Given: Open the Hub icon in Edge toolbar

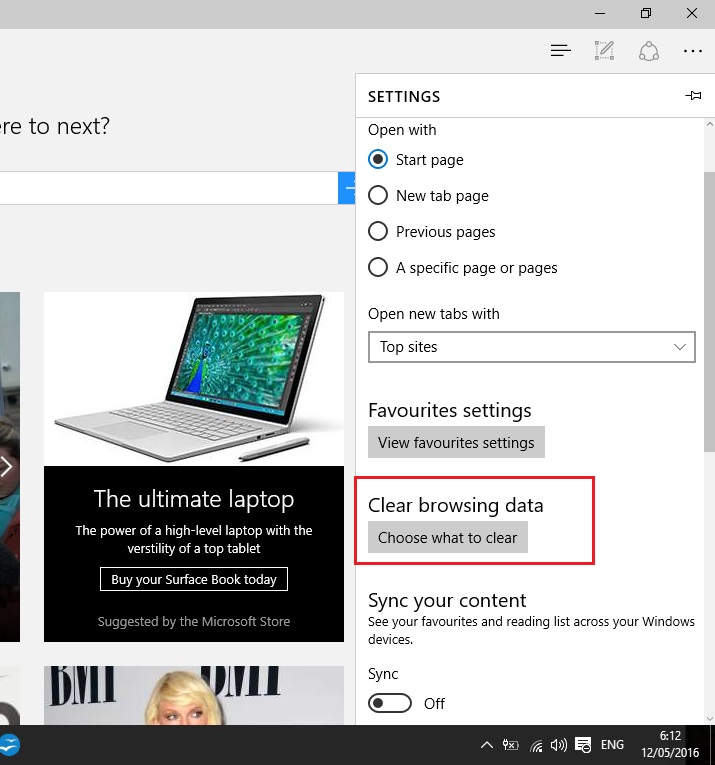Looking at the screenshot, I should coord(560,50).
